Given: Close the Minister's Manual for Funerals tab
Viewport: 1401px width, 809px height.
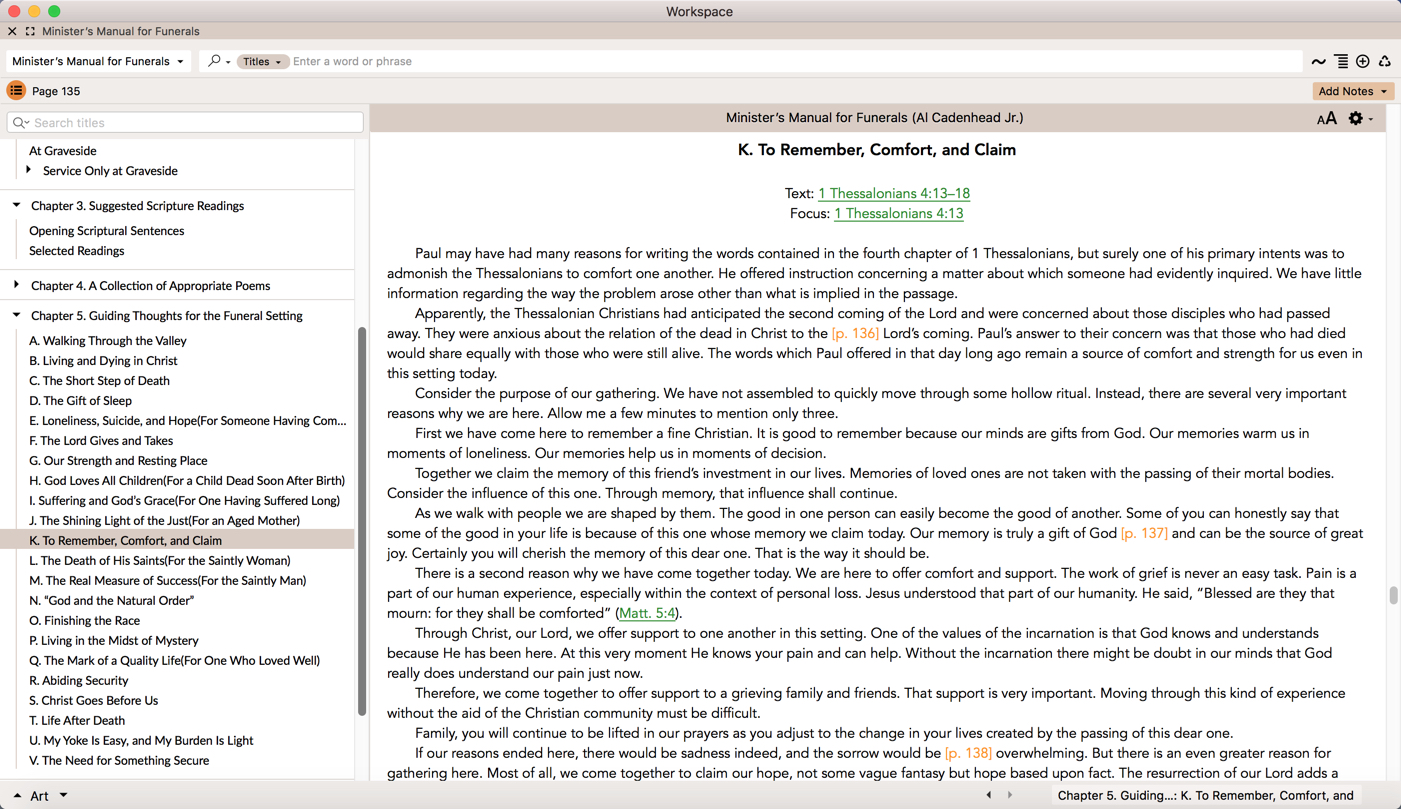Looking at the screenshot, I should coord(12,31).
